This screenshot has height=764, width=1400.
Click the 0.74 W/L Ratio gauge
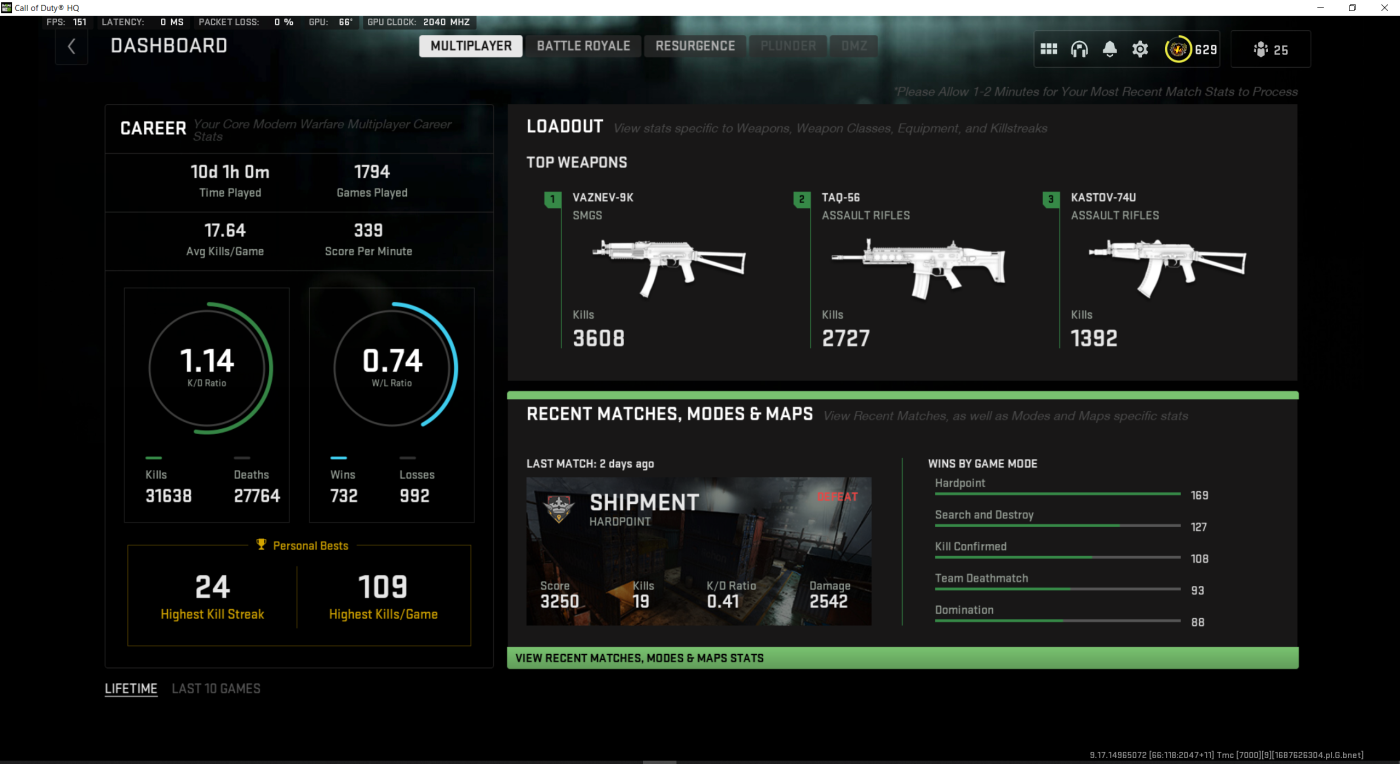[394, 367]
